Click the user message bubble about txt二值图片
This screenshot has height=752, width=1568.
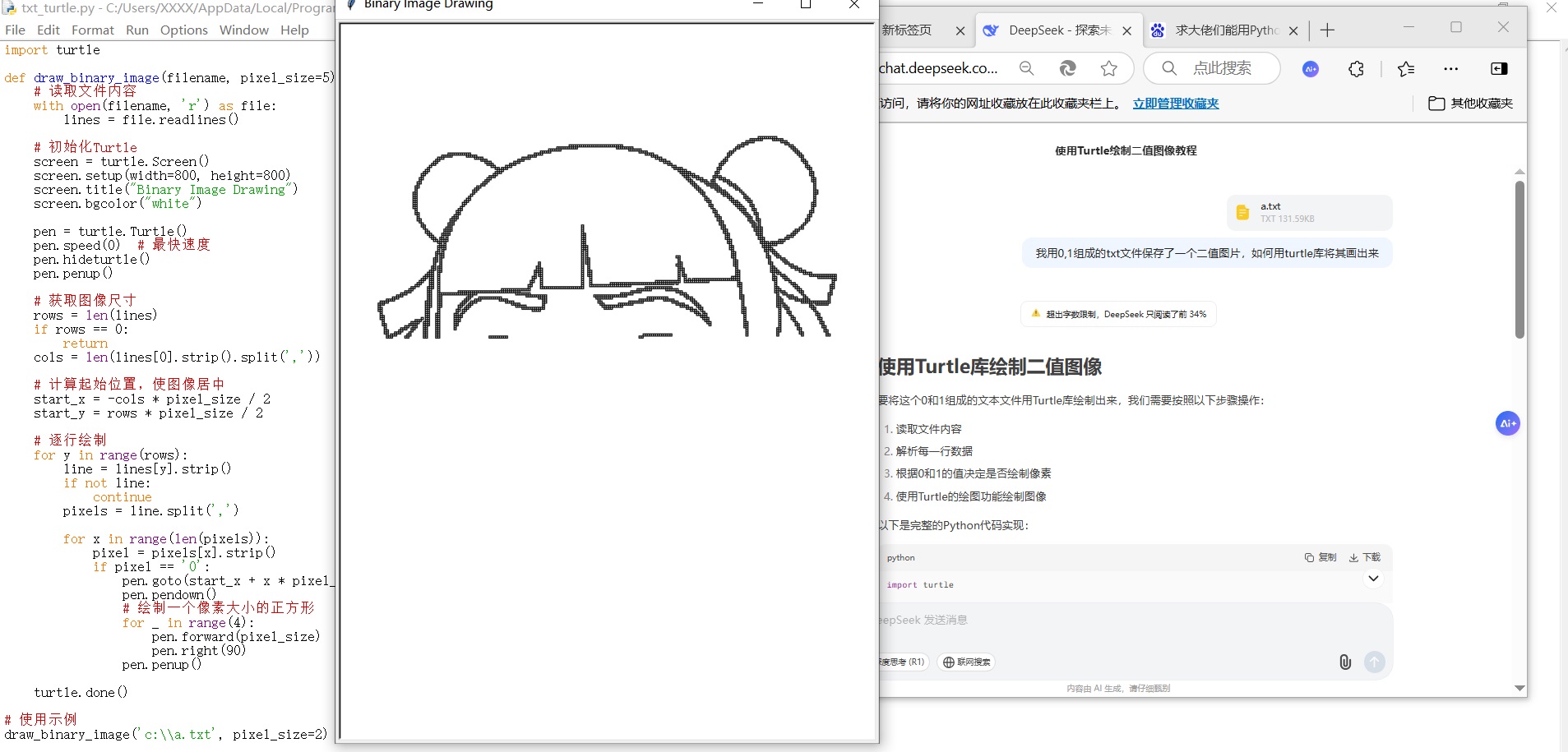(1207, 253)
